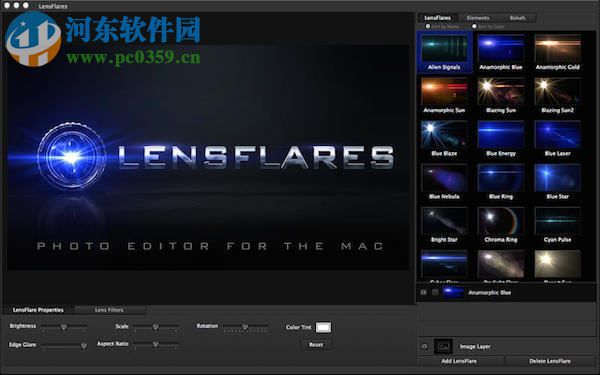Select the Image Layer thumbnail icon
Viewport: 600px width, 375px height.
443,346
